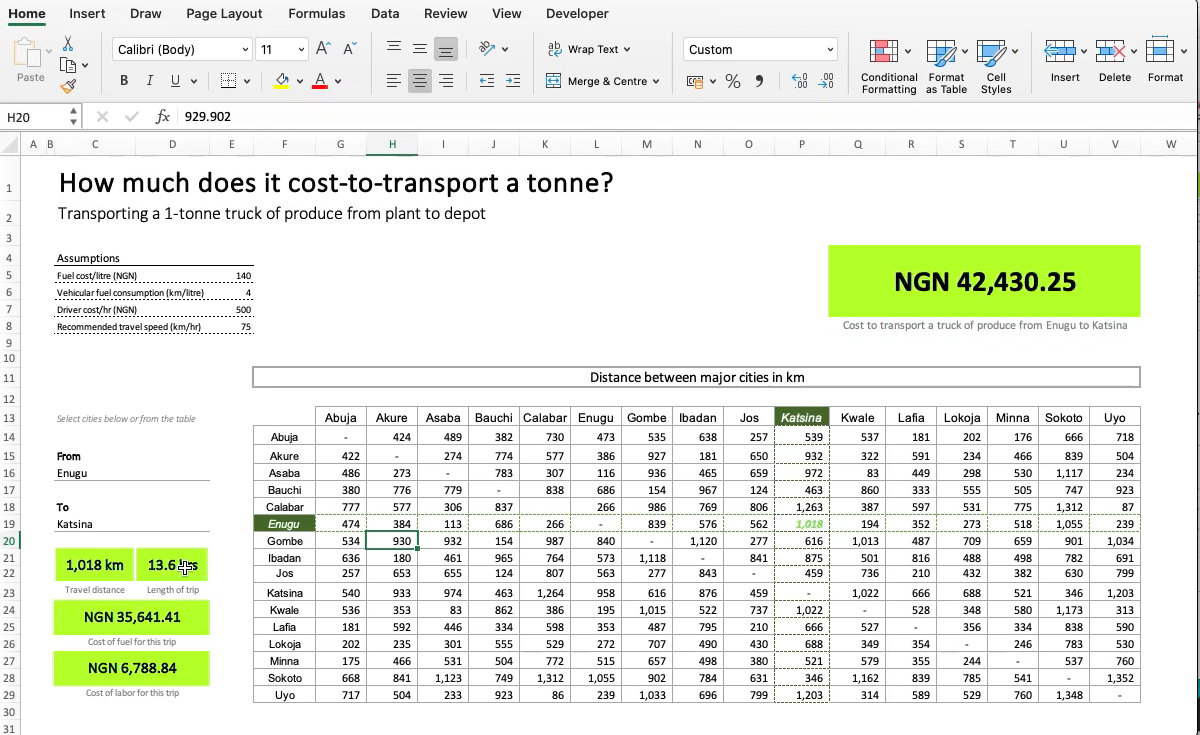1200x735 pixels.
Task: Increase font size with large A icon
Action: pos(323,49)
